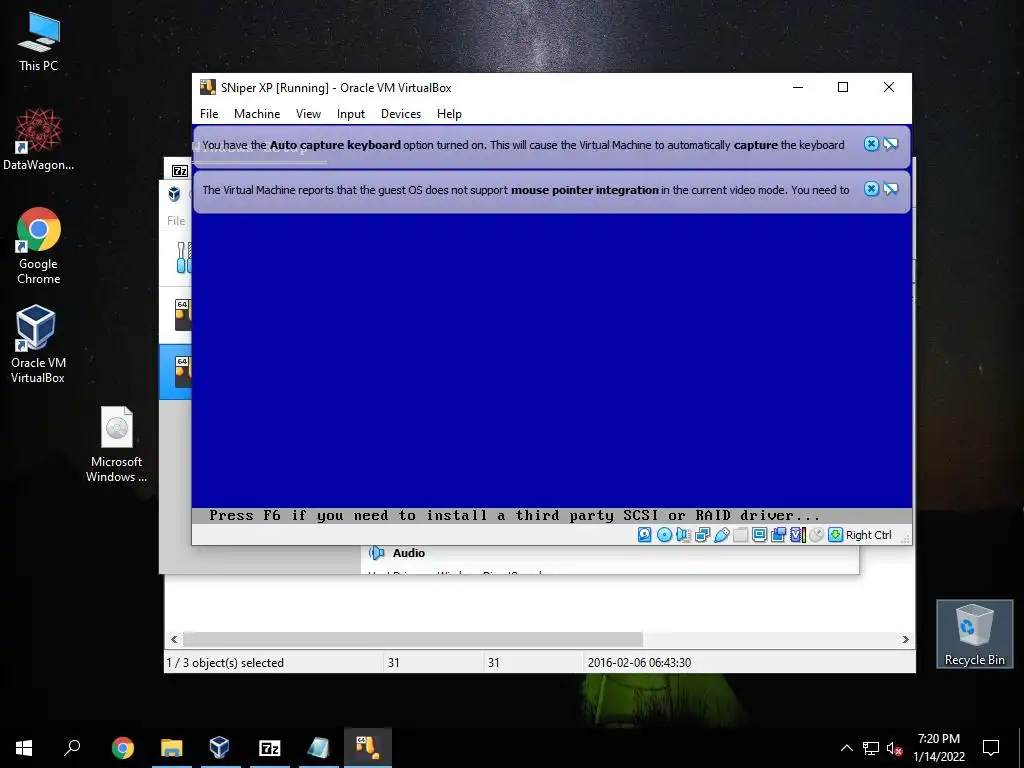Select Microsoft Windows disc image on desktop

[x=116, y=445]
